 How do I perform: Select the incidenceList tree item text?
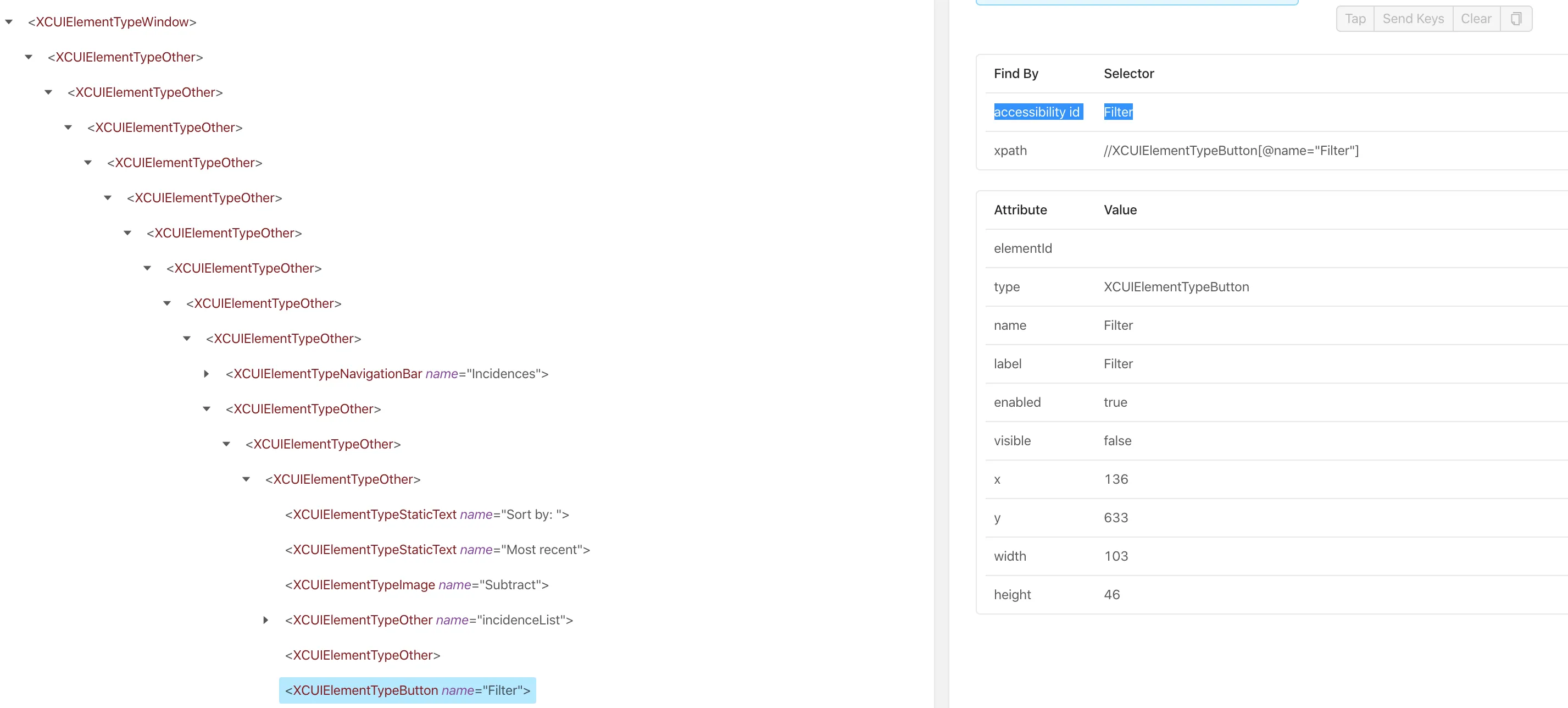(429, 619)
